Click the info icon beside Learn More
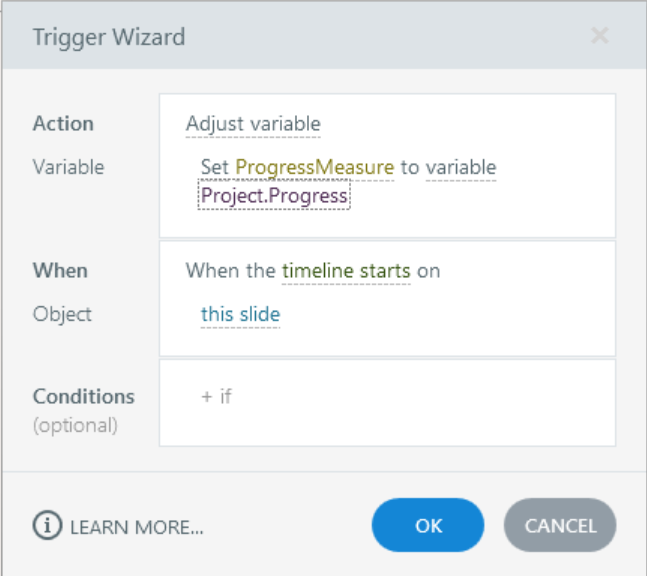647x576 pixels. (x=47, y=526)
